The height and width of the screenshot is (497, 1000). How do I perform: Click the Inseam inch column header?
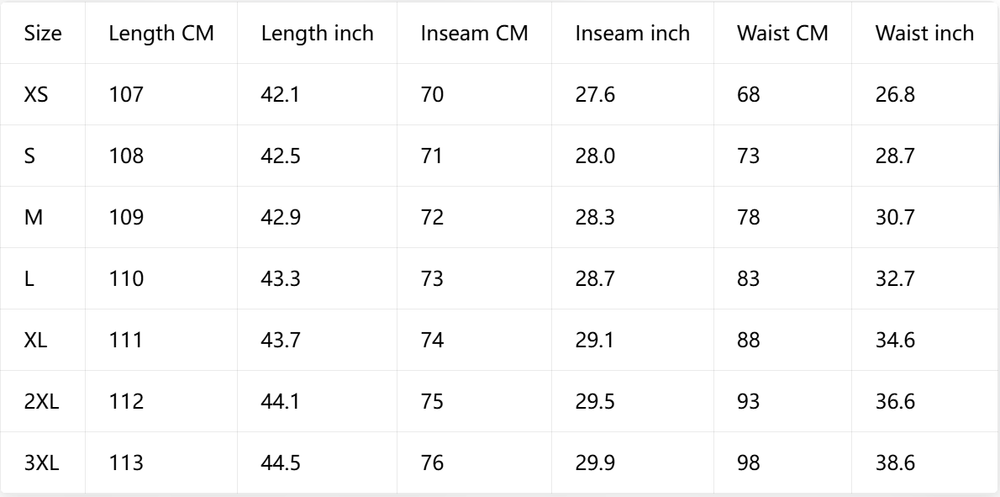tap(632, 33)
